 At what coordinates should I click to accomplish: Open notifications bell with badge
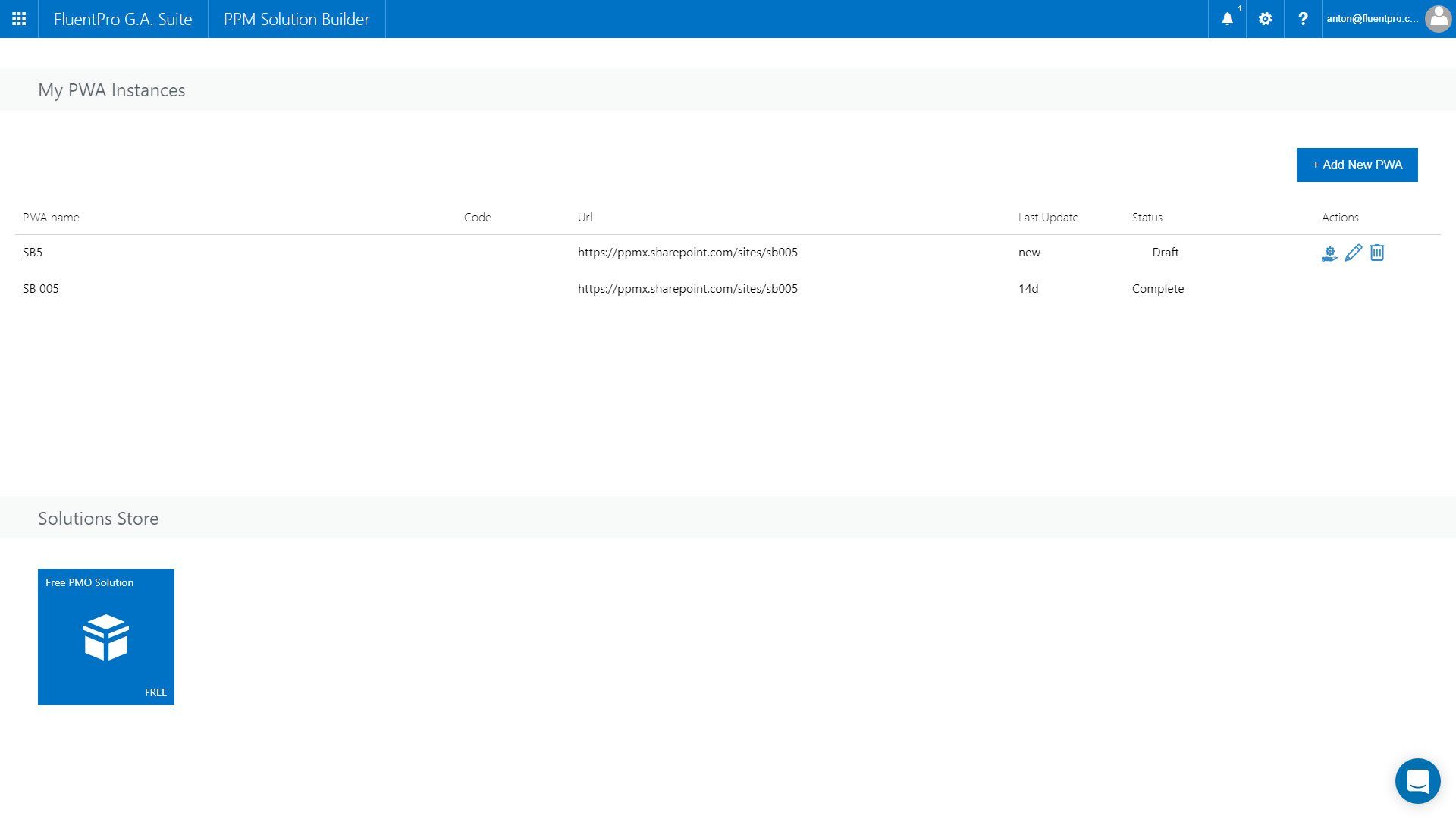pos(1227,19)
